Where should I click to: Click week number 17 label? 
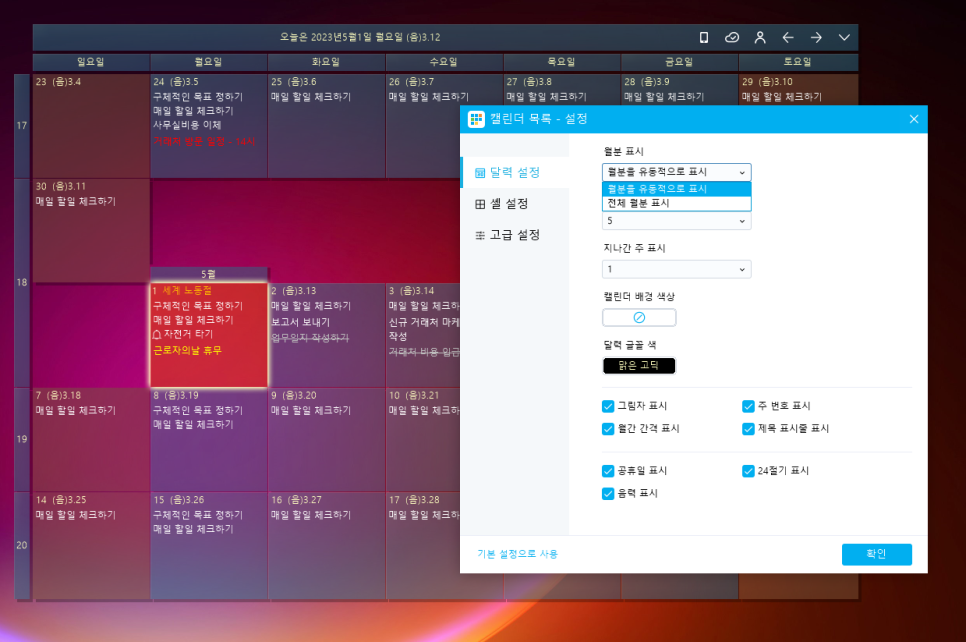coord(22,126)
